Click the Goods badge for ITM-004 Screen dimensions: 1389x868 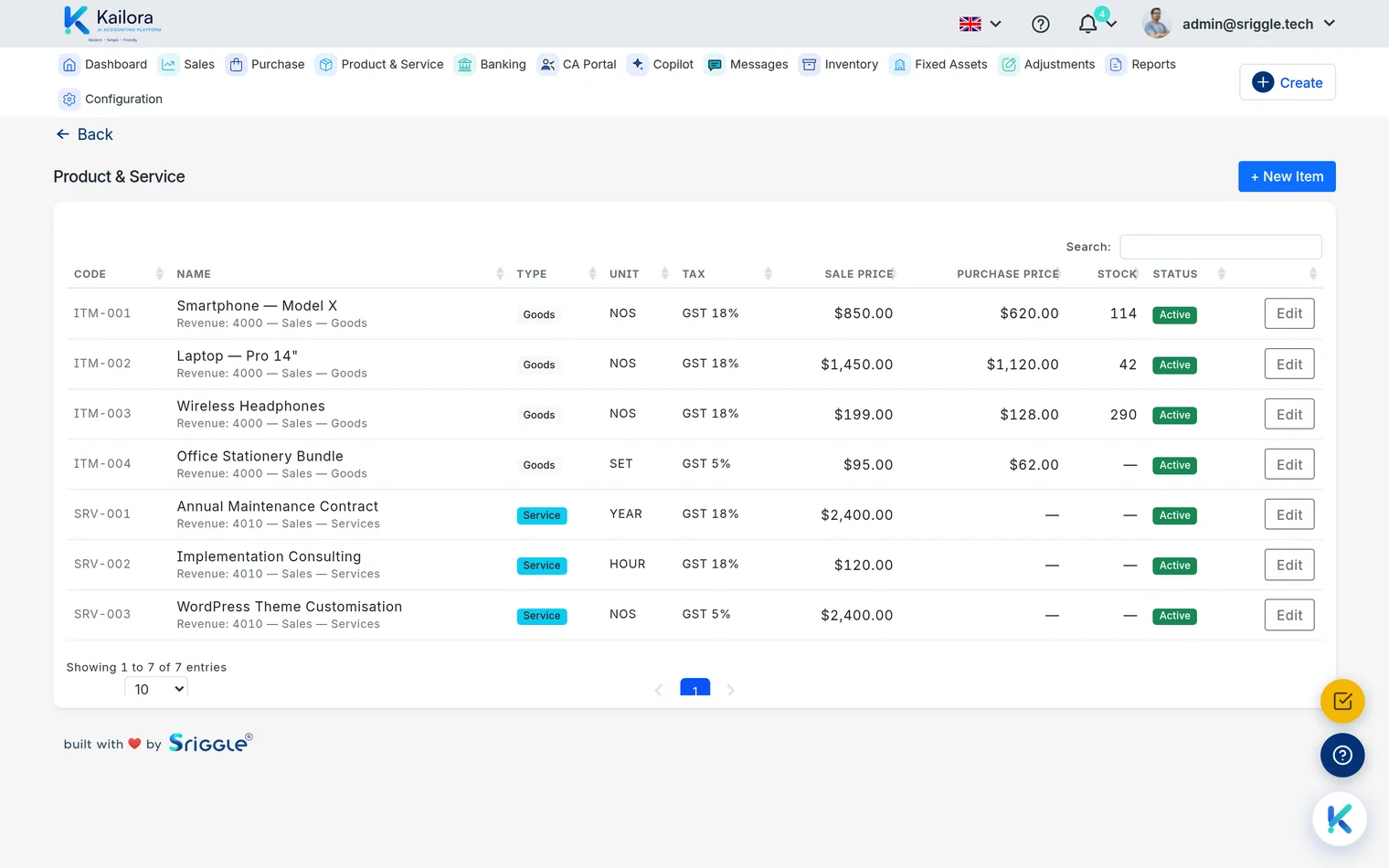click(539, 465)
